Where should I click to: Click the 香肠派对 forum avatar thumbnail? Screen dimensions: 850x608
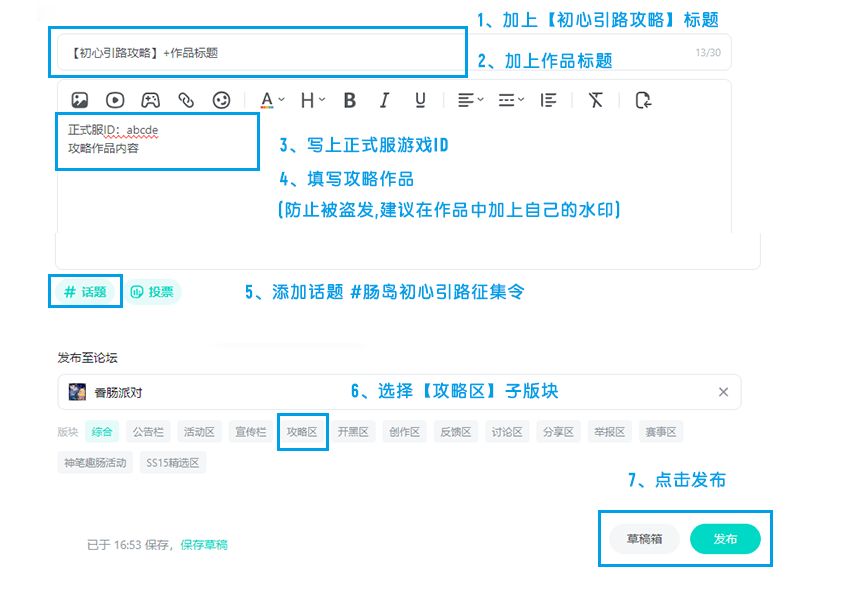(x=77, y=392)
